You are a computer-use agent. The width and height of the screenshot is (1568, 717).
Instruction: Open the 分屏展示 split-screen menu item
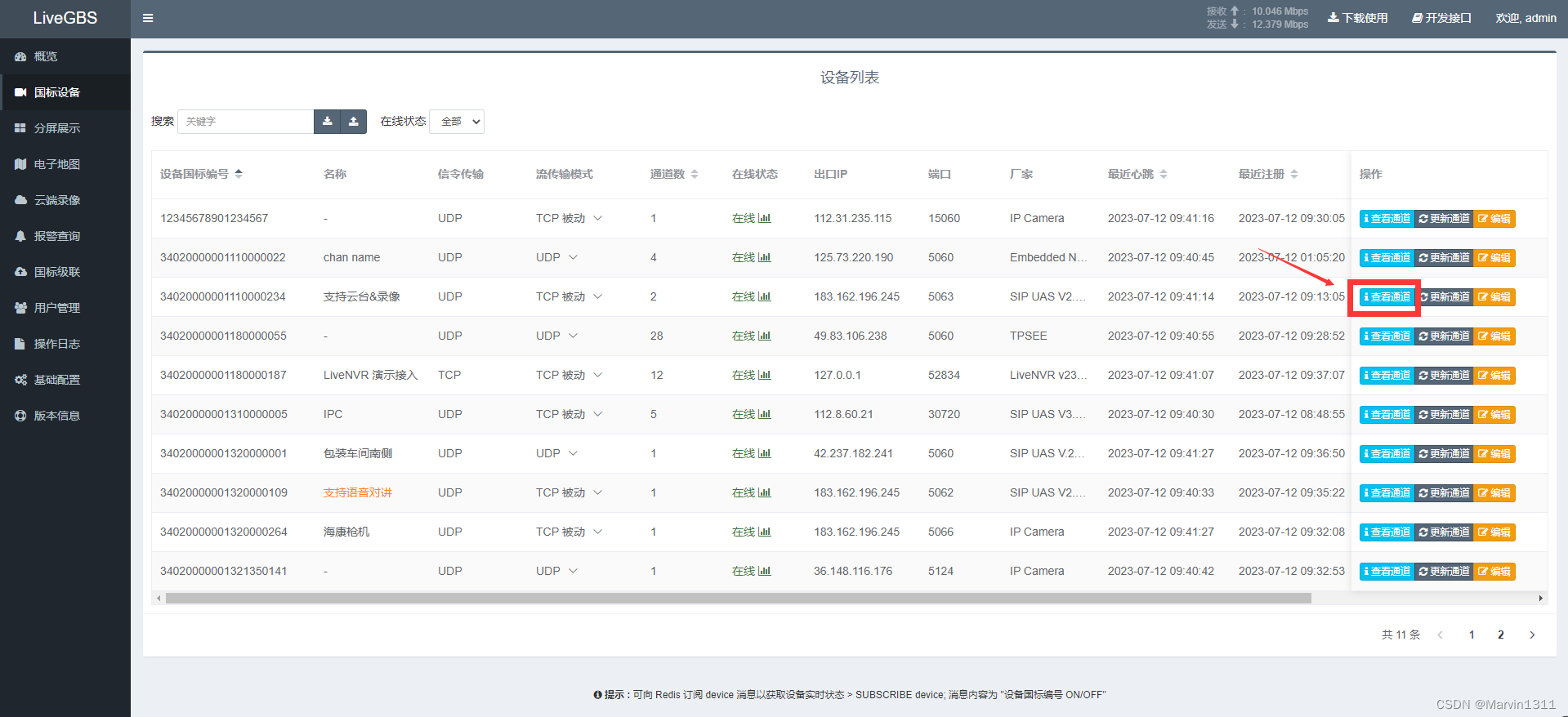coord(65,128)
